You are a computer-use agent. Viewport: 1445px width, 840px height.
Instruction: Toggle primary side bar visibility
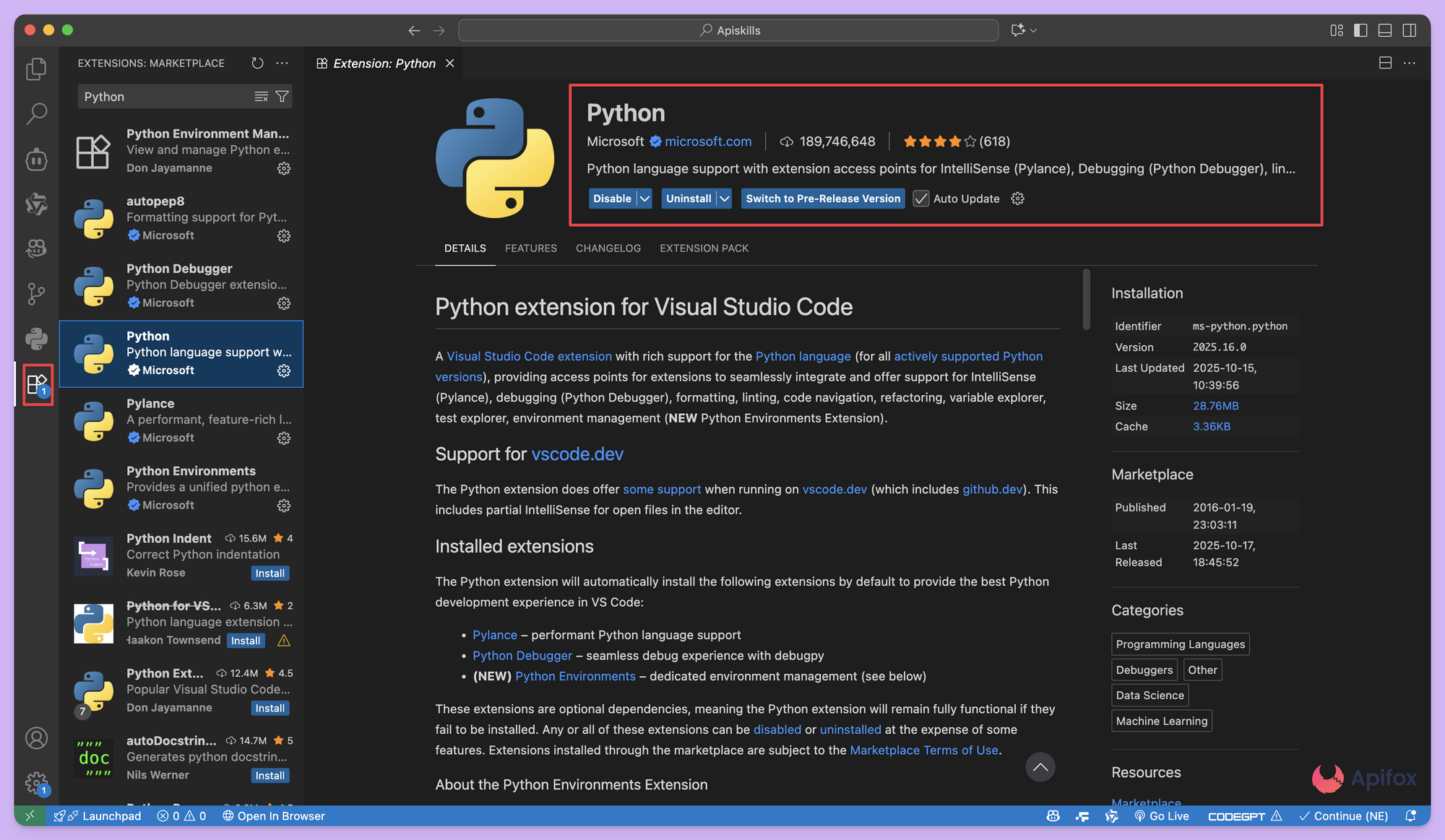pos(1360,30)
